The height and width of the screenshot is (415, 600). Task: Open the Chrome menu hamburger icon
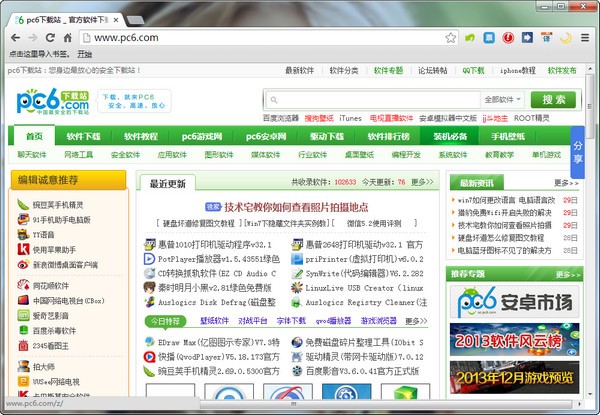587,38
